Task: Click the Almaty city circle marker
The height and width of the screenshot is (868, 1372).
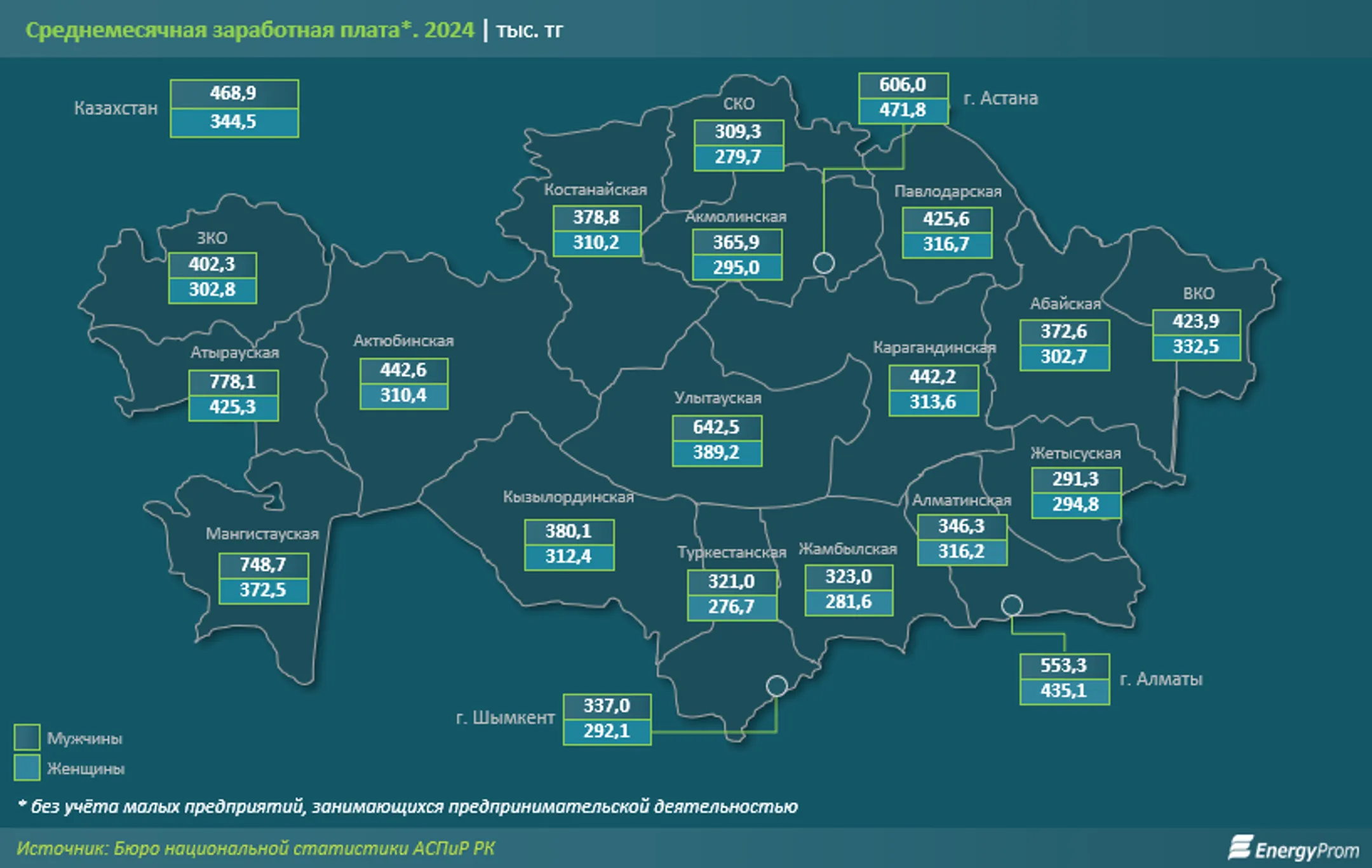Action: click(1011, 605)
